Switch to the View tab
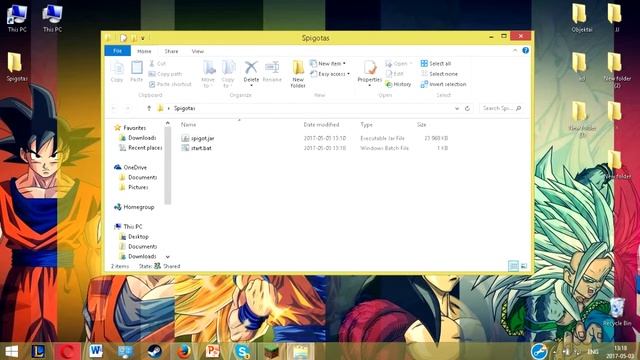The height and width of the screenshot is (360, 640). pyautogui.click(x=198, y=51)
